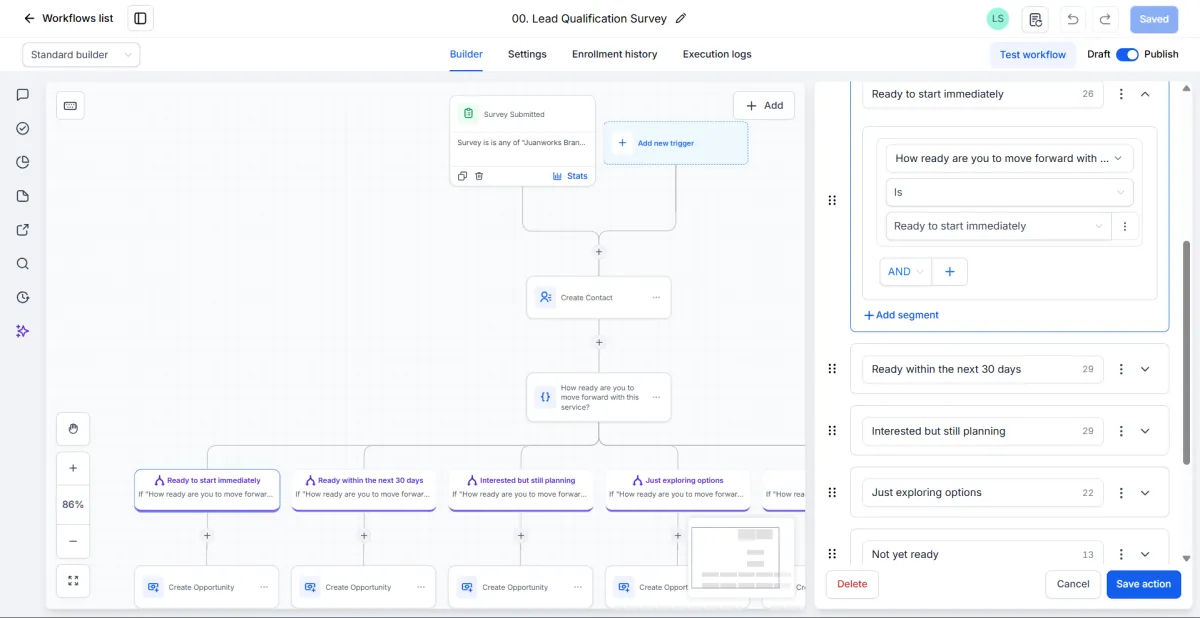Click the Add button on canvas

coord(764,106)
